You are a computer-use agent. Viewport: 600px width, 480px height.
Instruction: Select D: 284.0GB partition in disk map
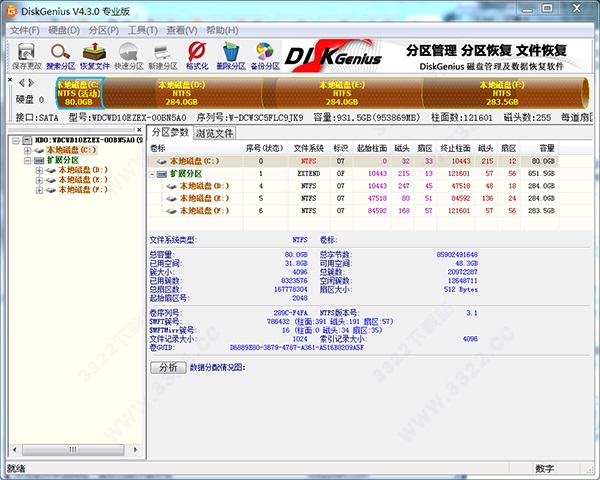pos(182,93)
